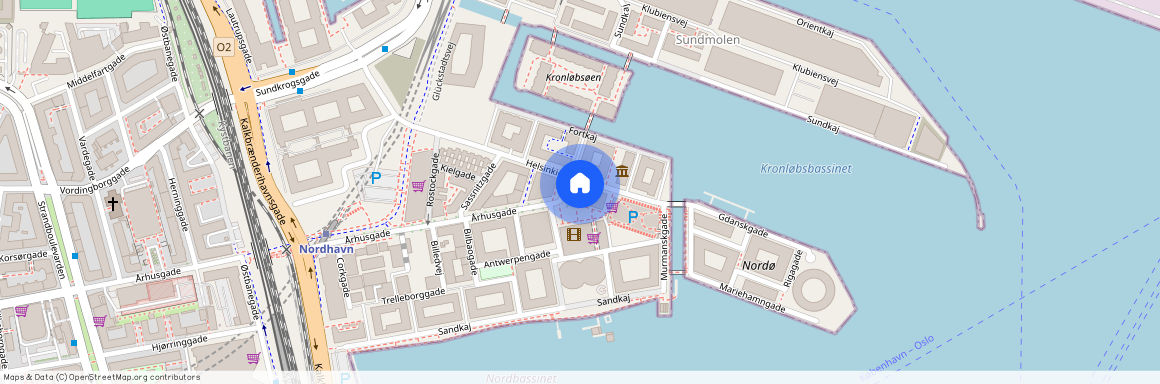Click the Vardegade street label
The image size is (1160, 384).
click(x=87, y=157)
